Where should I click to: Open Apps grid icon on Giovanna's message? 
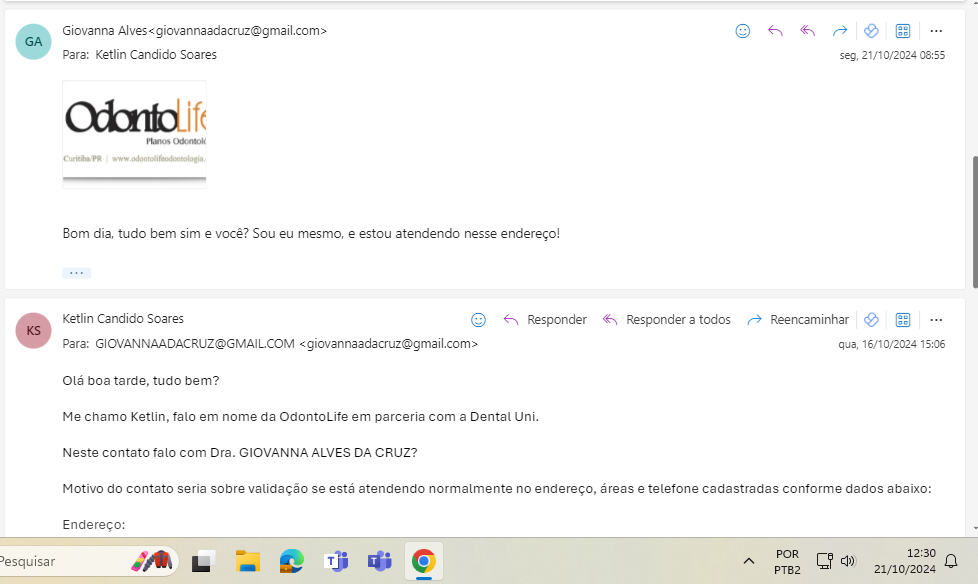tap(903, 31)
